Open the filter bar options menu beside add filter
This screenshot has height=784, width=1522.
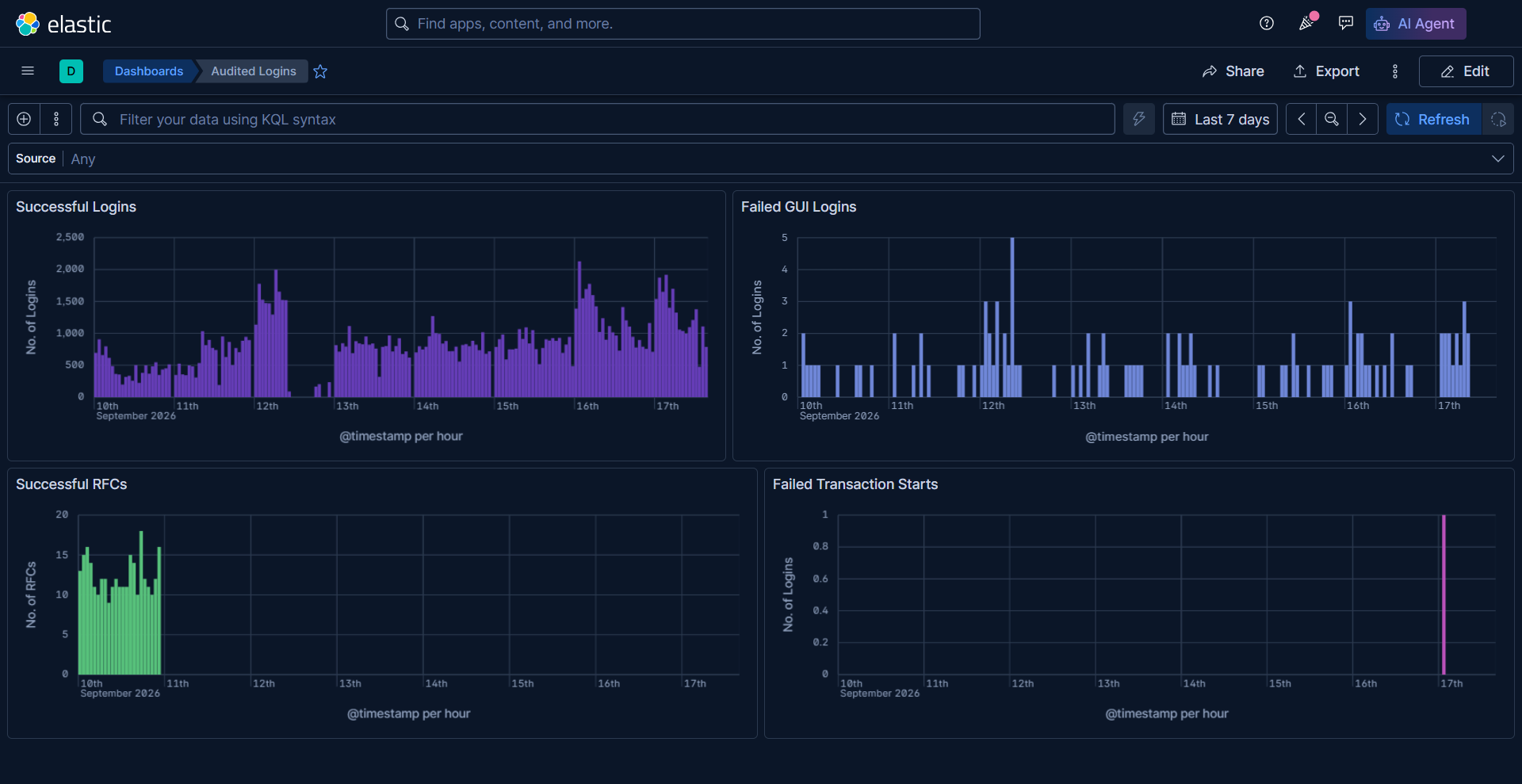tap(56, 119)
